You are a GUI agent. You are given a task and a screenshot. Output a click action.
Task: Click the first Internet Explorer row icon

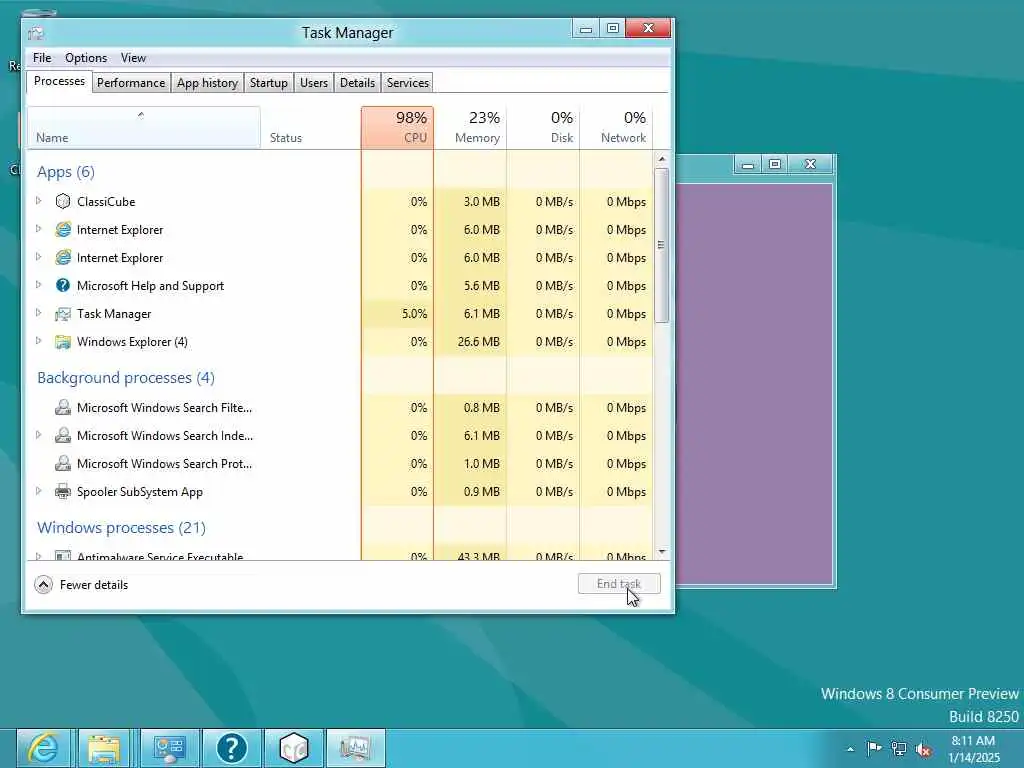point(63,229)
